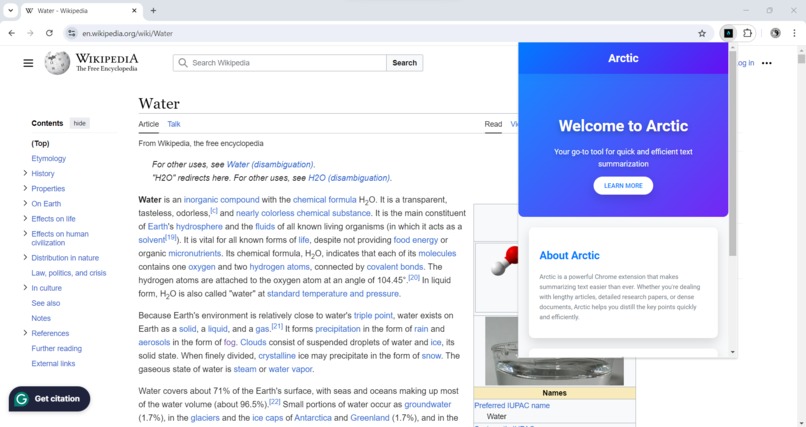Hide the Contents sidebar
Viewport: 806px width, 427px height.
pos(79,123)
